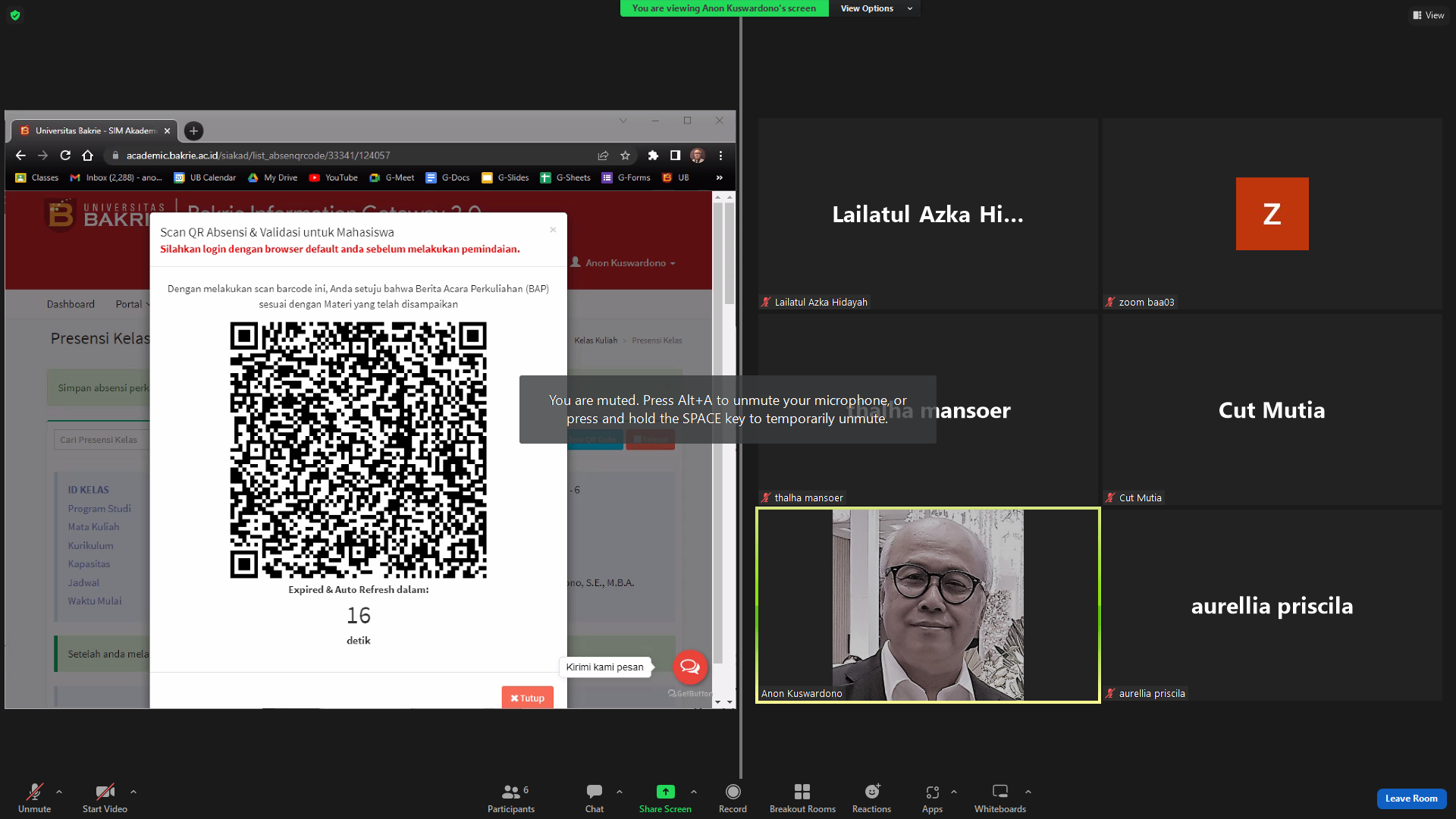Select Universitas Bakrie SIM Akademik tab
Viewport: 1456px width, 819px height.
[x=94, y=131]
